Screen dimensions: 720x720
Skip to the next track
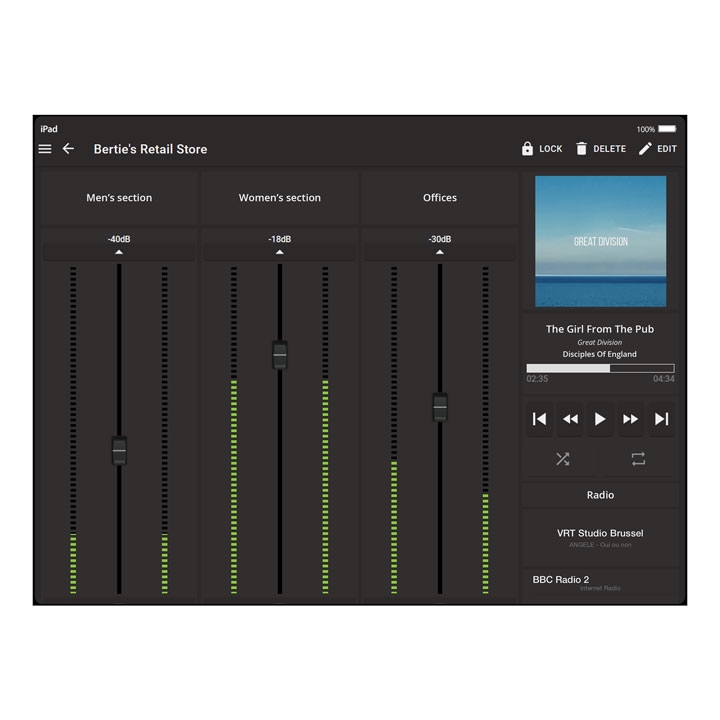[661, 419]
